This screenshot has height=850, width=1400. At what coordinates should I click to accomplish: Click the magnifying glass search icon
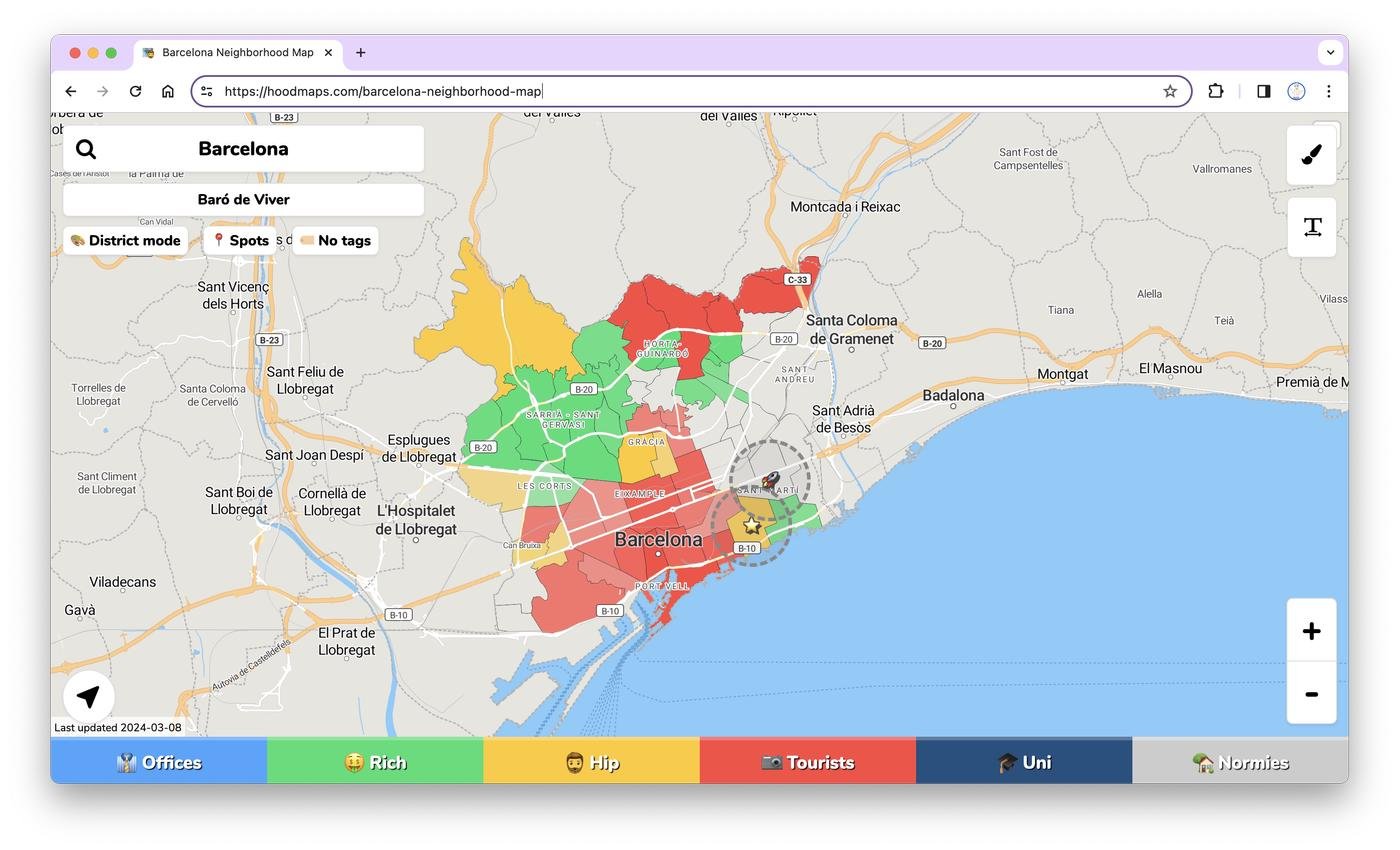point(86,149)
